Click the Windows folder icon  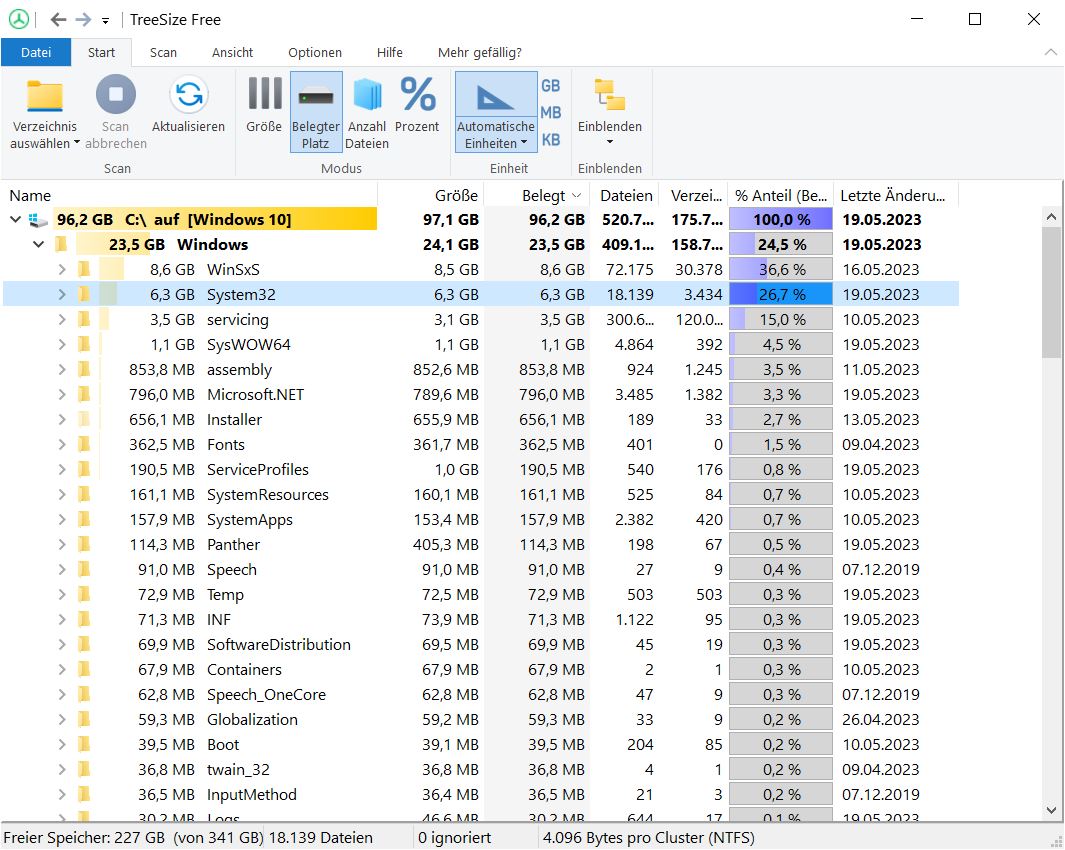pos(62,245)
